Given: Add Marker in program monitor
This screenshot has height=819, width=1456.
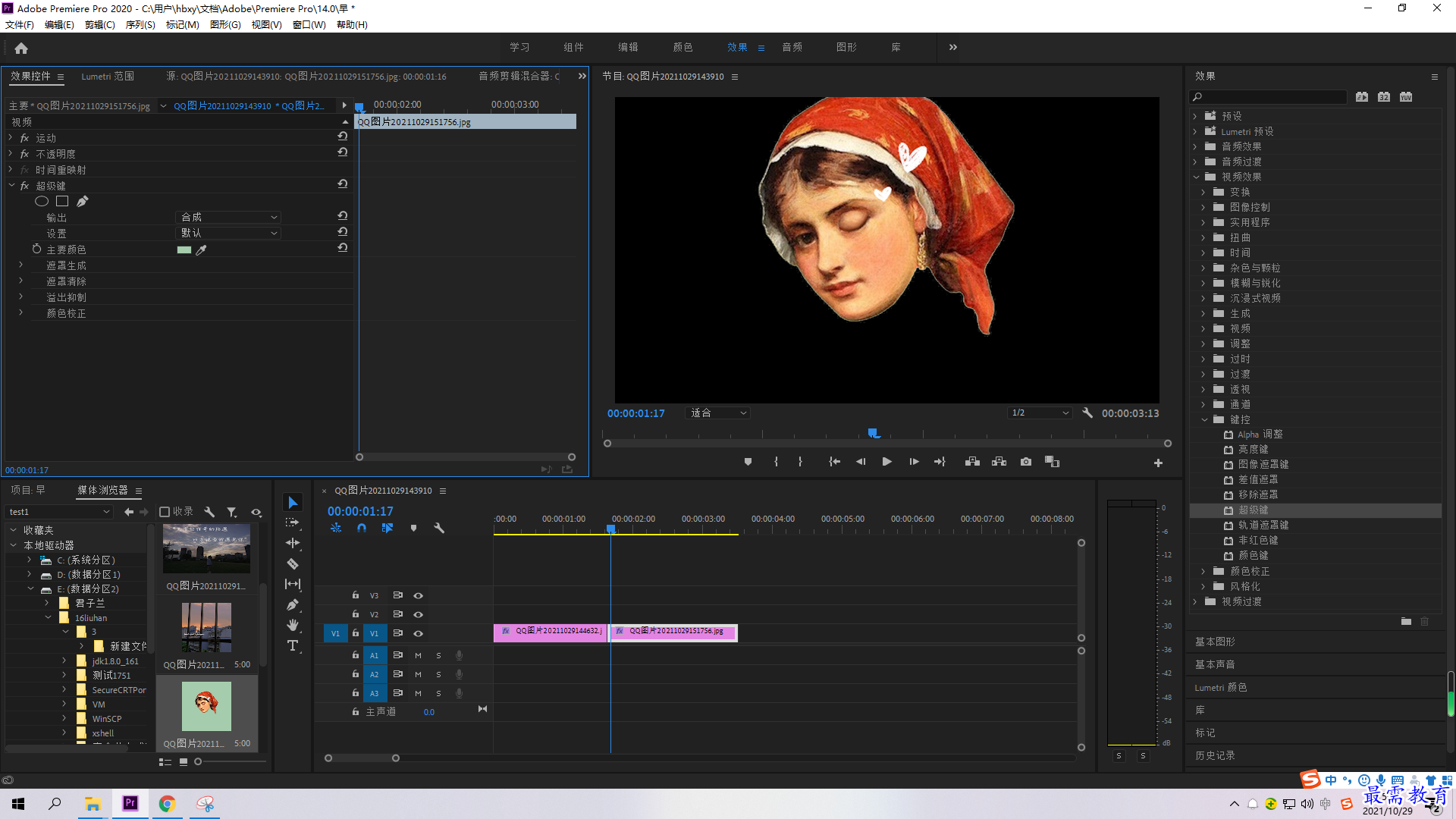Looking at the screenshot, I should [748, 462].
